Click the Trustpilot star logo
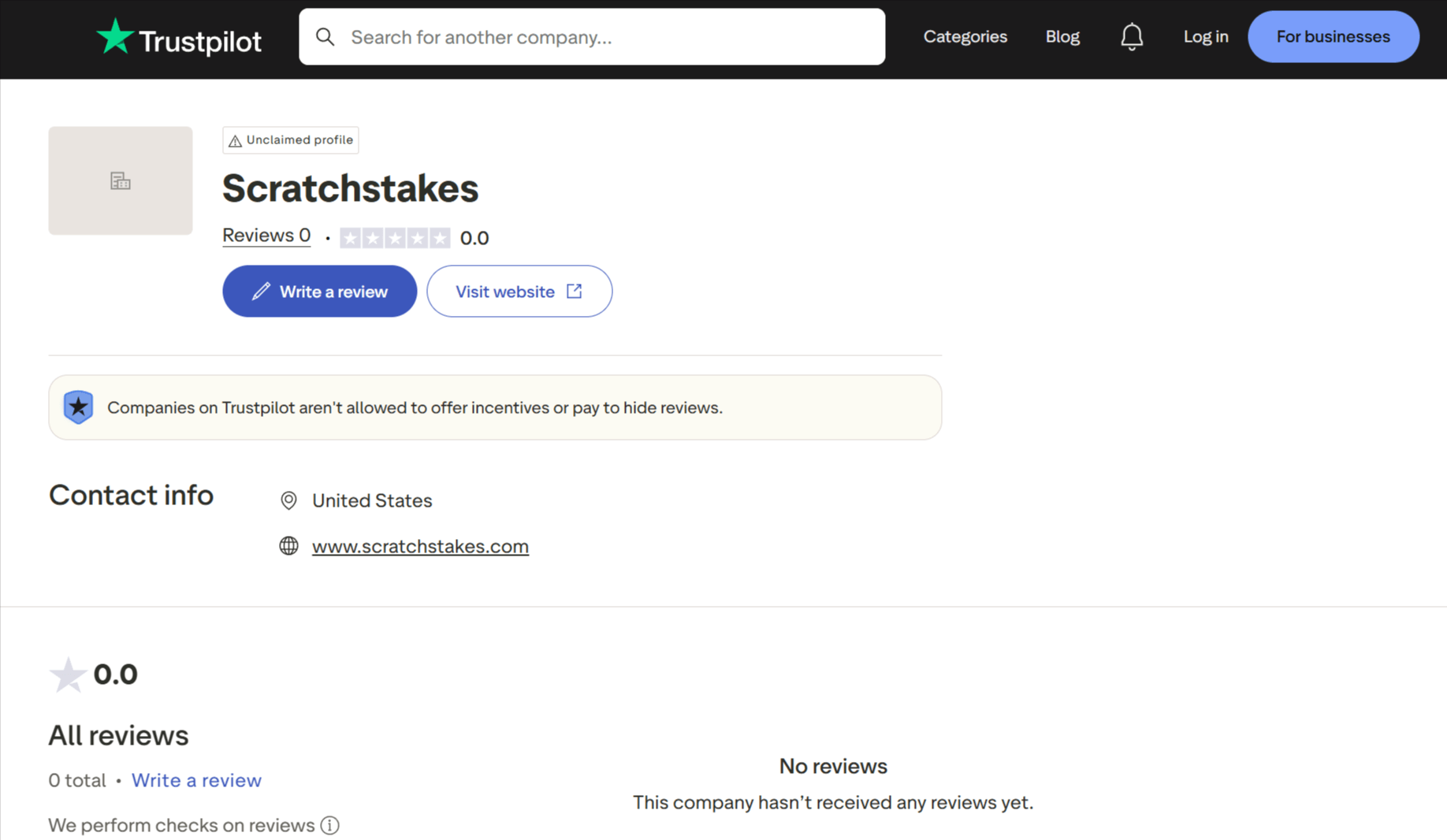Screen dimensions: 1447x840 [x=115, y=36]
